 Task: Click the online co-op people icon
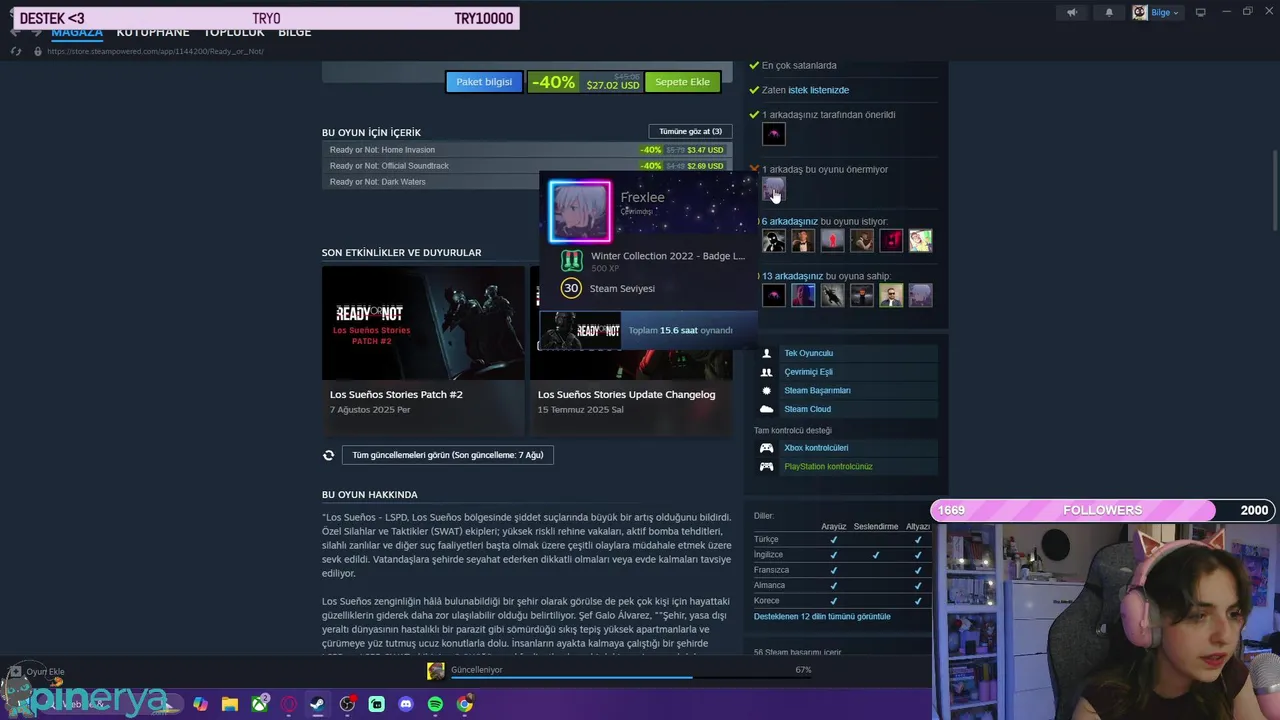tap(767, 372)
